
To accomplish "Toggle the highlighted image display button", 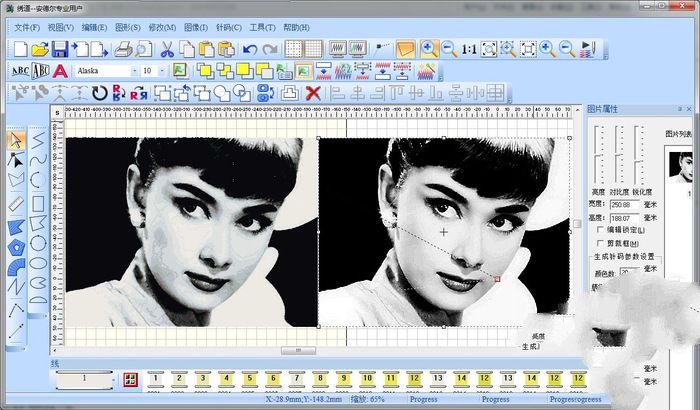I will [304, 71].
